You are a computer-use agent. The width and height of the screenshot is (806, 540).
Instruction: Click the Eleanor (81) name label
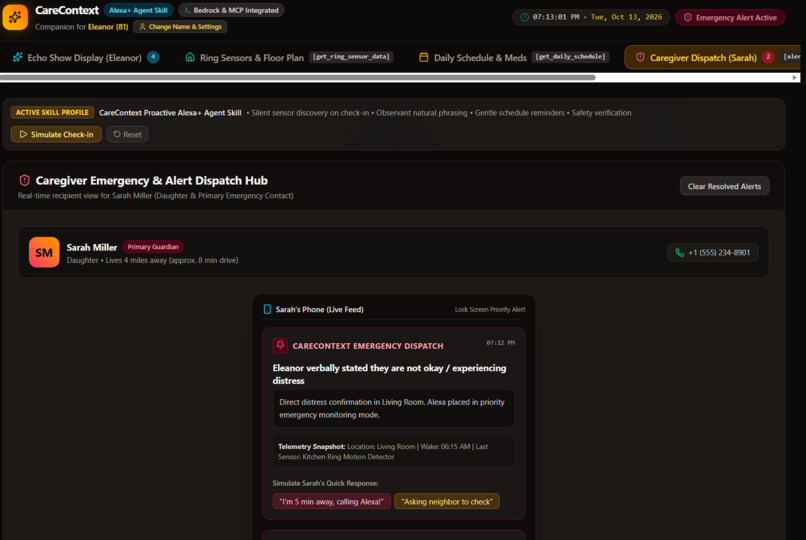point(108,27)
